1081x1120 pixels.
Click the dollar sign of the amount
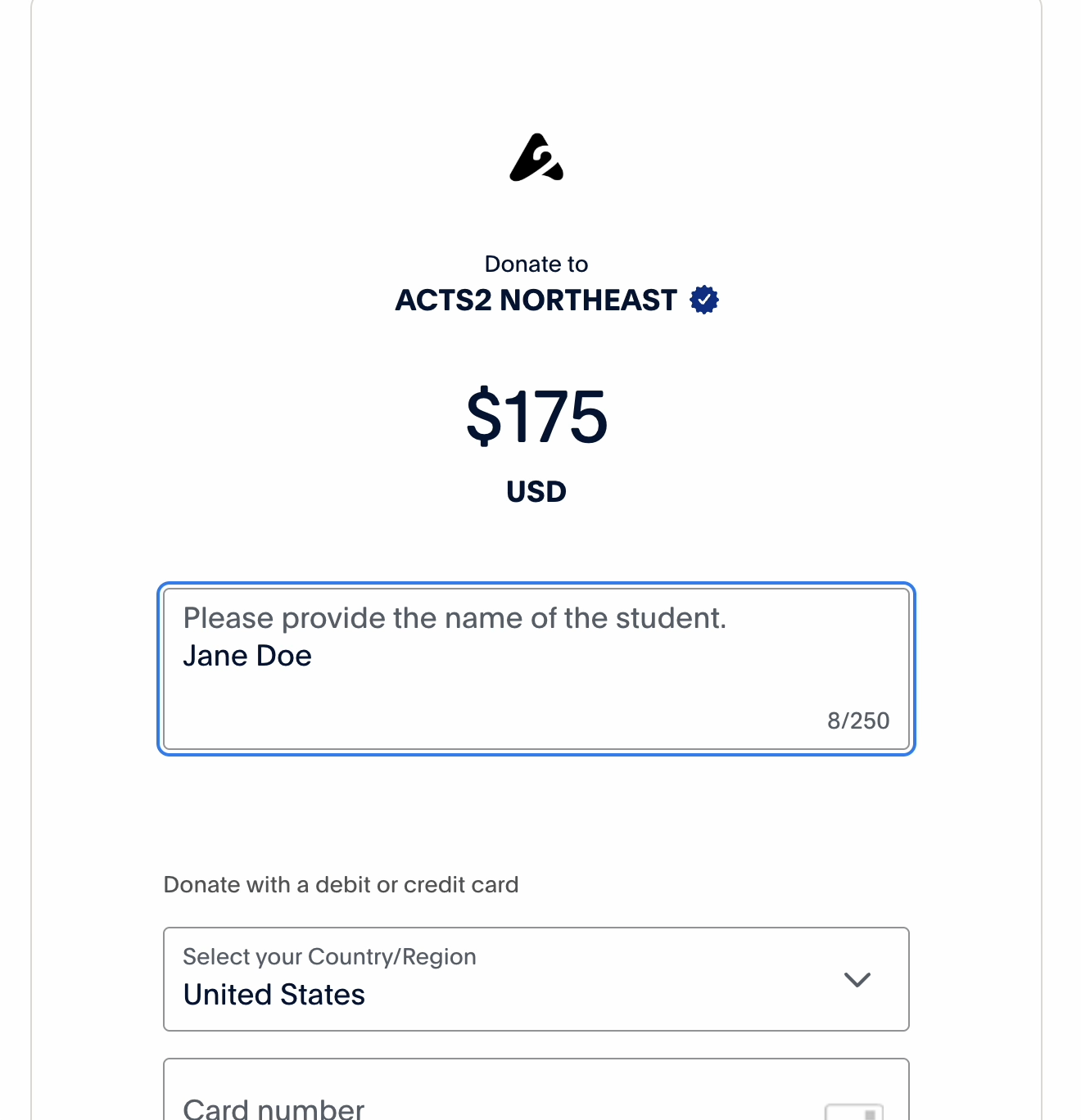483,418
